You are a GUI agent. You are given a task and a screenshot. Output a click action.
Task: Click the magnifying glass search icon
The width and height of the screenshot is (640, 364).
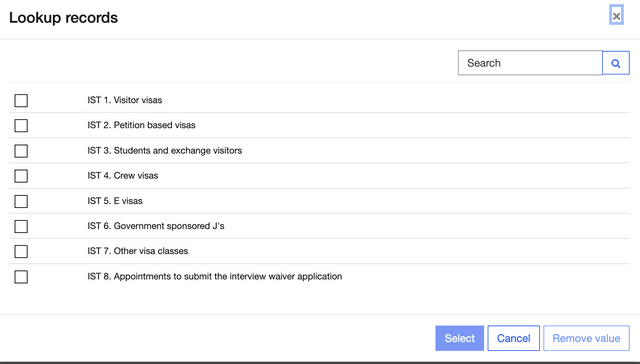click(x=616, y=63)
